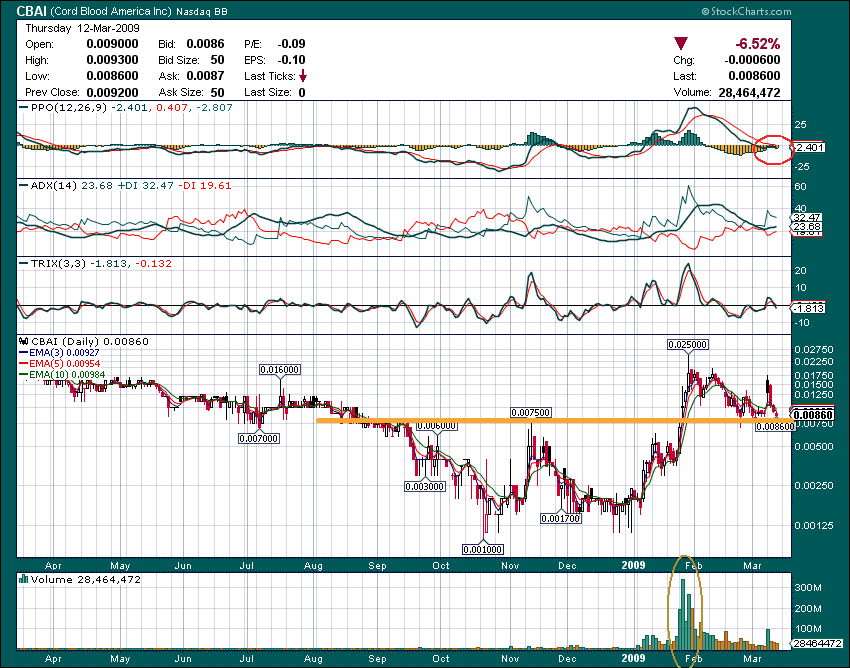The height and width of the screenshot is (668, 850).
Task: Click the 300M volume axis label
Action: pos(808,587)
